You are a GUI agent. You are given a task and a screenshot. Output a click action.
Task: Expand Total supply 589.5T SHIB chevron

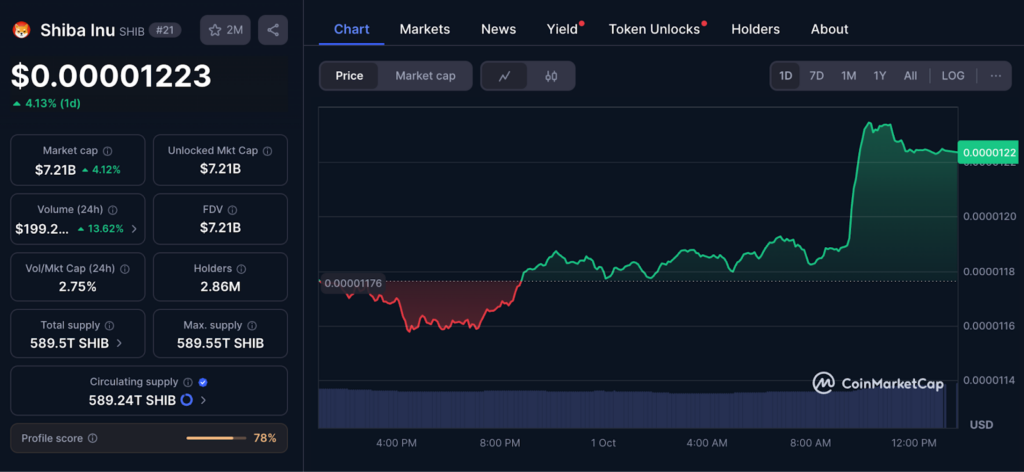pyautogui.click(x=120, y=343)
